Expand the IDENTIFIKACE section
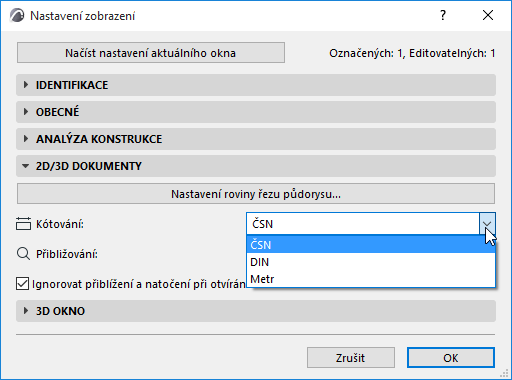This screenshot has height=380, width=512. pyautogui.click(x=256, y=85)
